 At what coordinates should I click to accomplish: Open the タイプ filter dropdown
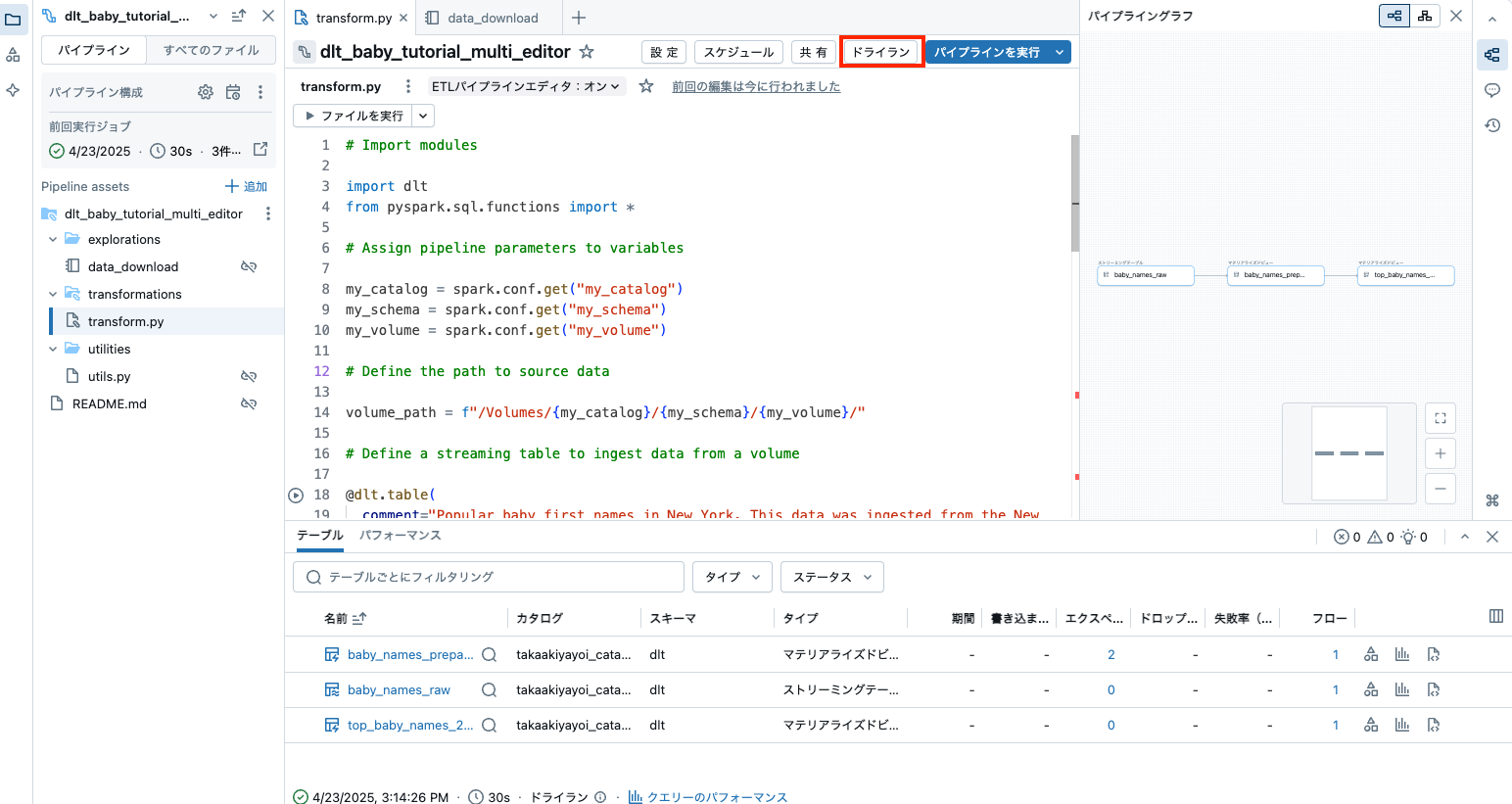click(732, 577)
